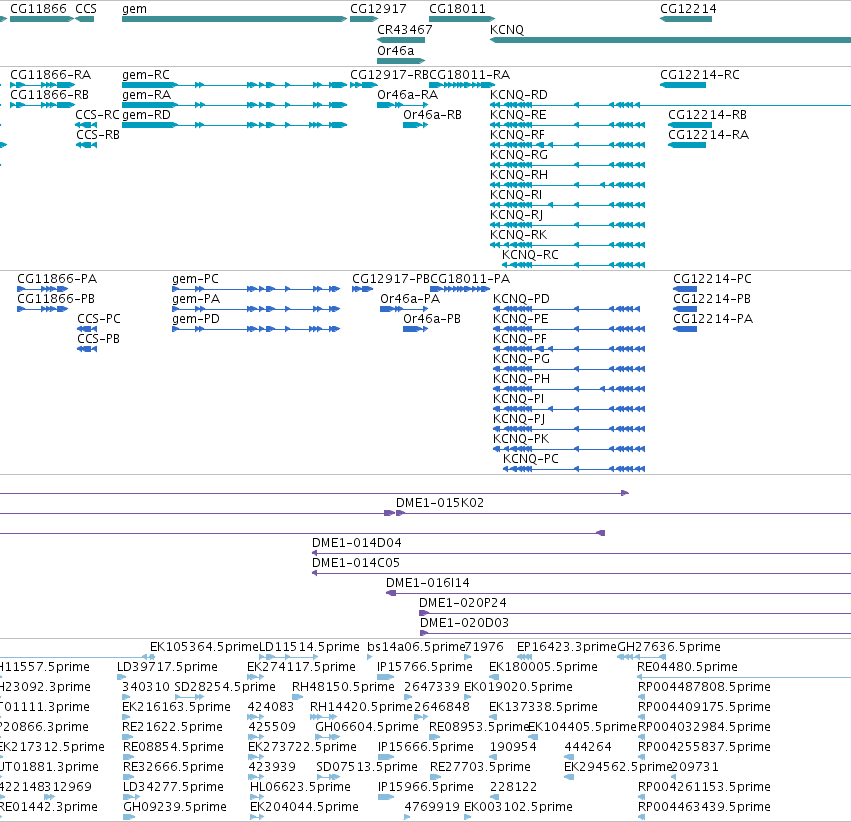Select the gem-PC protein feature
This screenshot has height=822, width=851.
pos(256,289)
